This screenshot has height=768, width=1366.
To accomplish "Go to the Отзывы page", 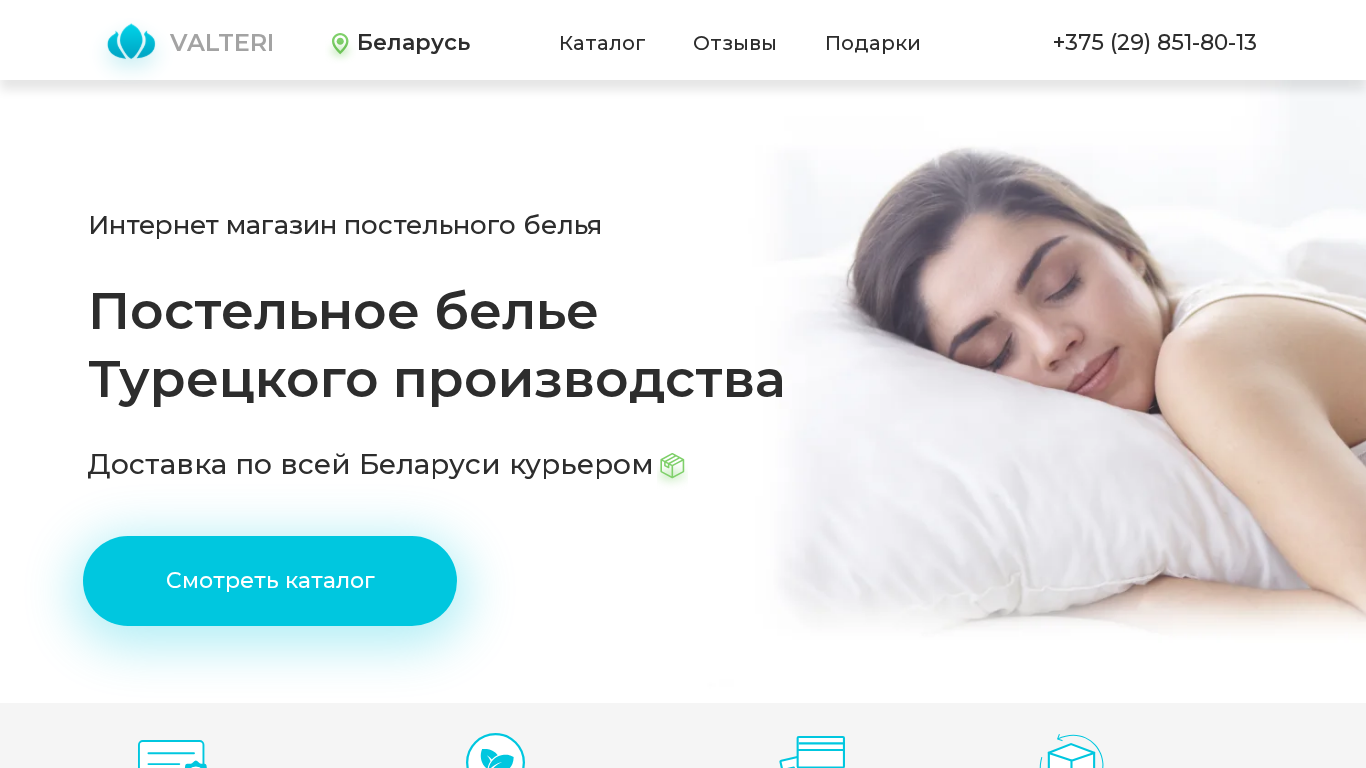I will click(x=734, y=43).
